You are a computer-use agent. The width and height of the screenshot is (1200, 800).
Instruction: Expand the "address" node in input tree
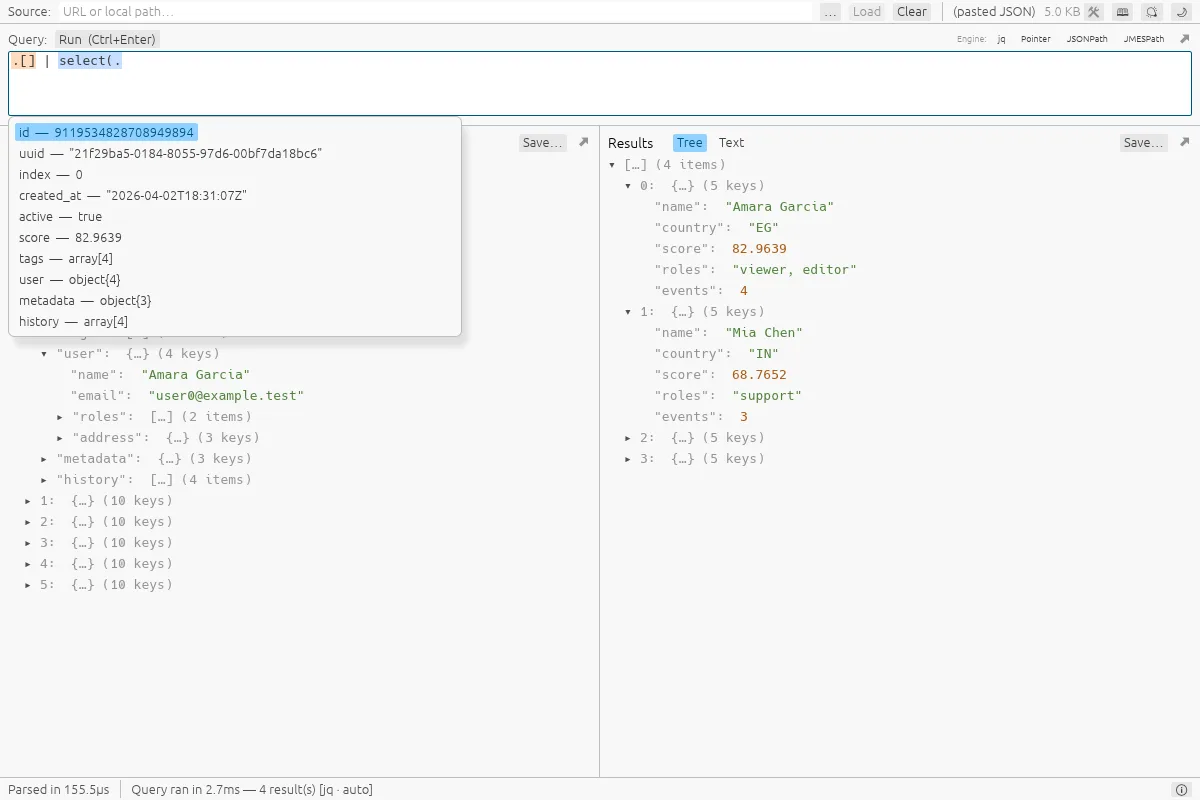click(x=60, y=438)
